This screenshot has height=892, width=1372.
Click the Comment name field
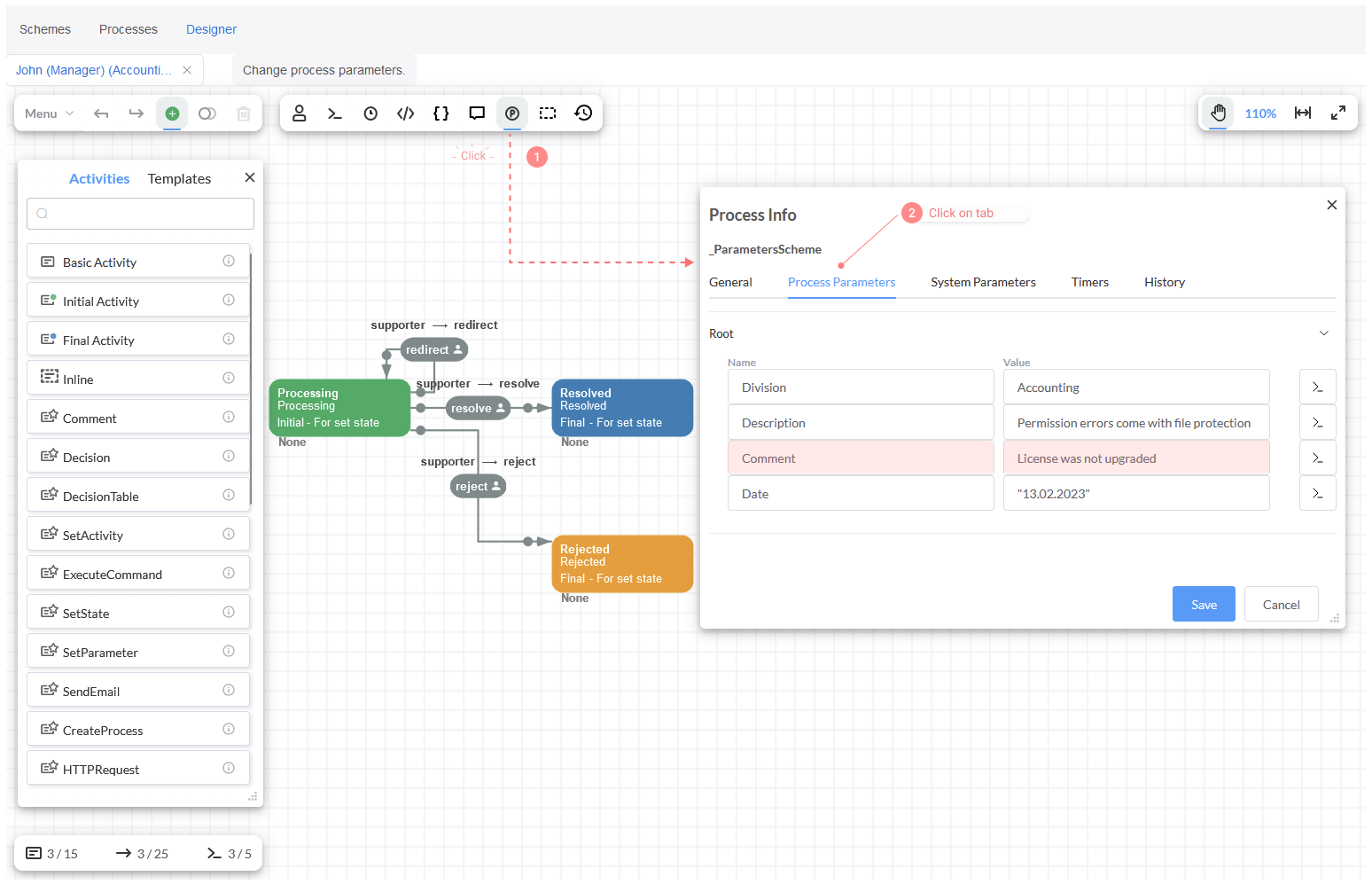(x=861, y=458)
